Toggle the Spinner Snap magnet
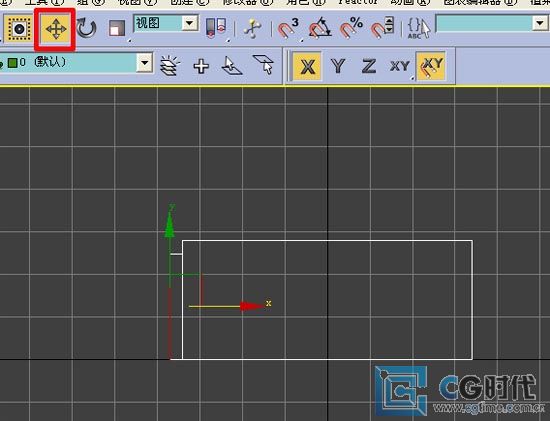The image size is (550, 421). pyautogui.click(x=382, y=28)
